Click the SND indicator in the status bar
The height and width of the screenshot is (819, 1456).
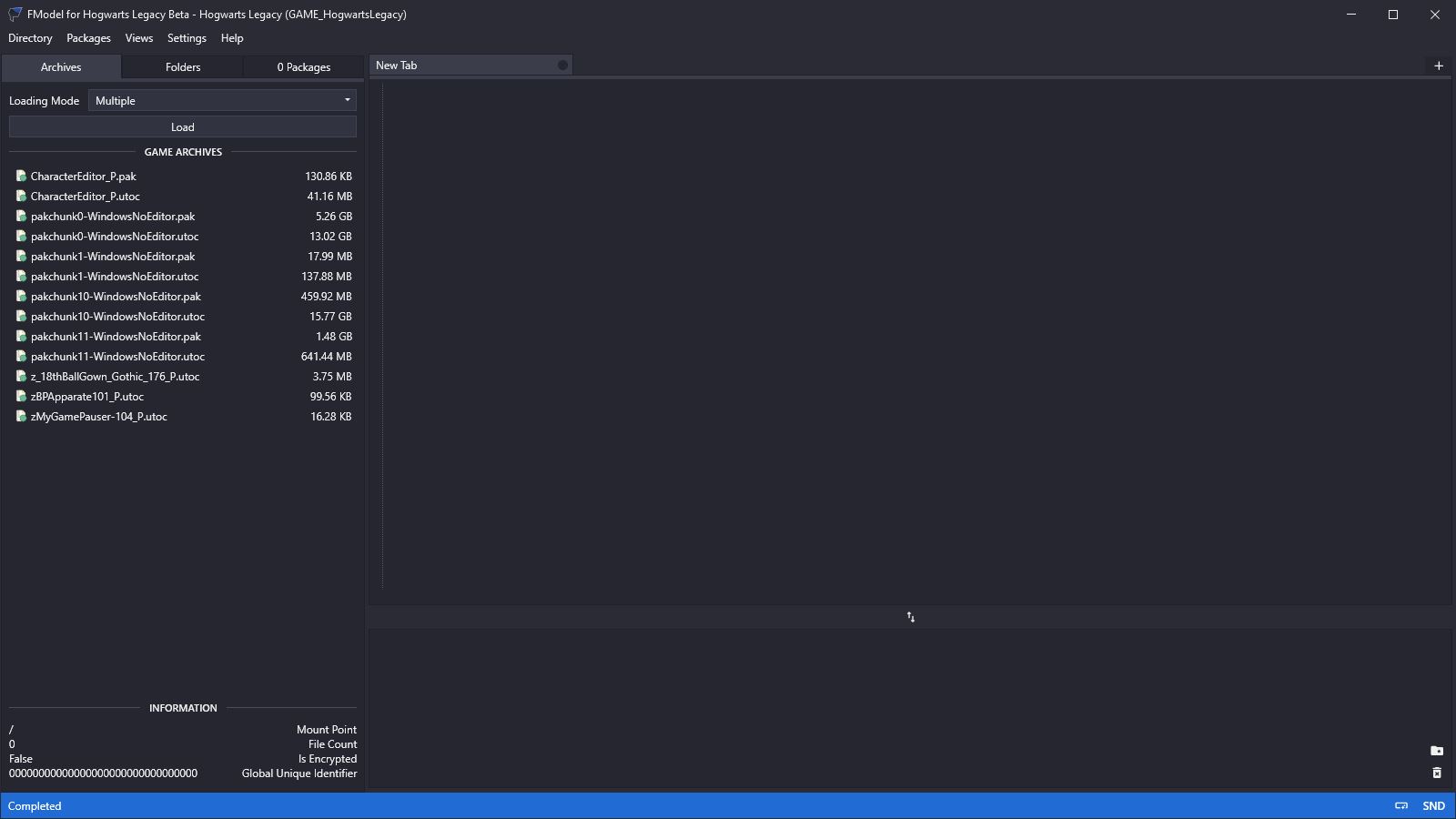coord(1433,805)
